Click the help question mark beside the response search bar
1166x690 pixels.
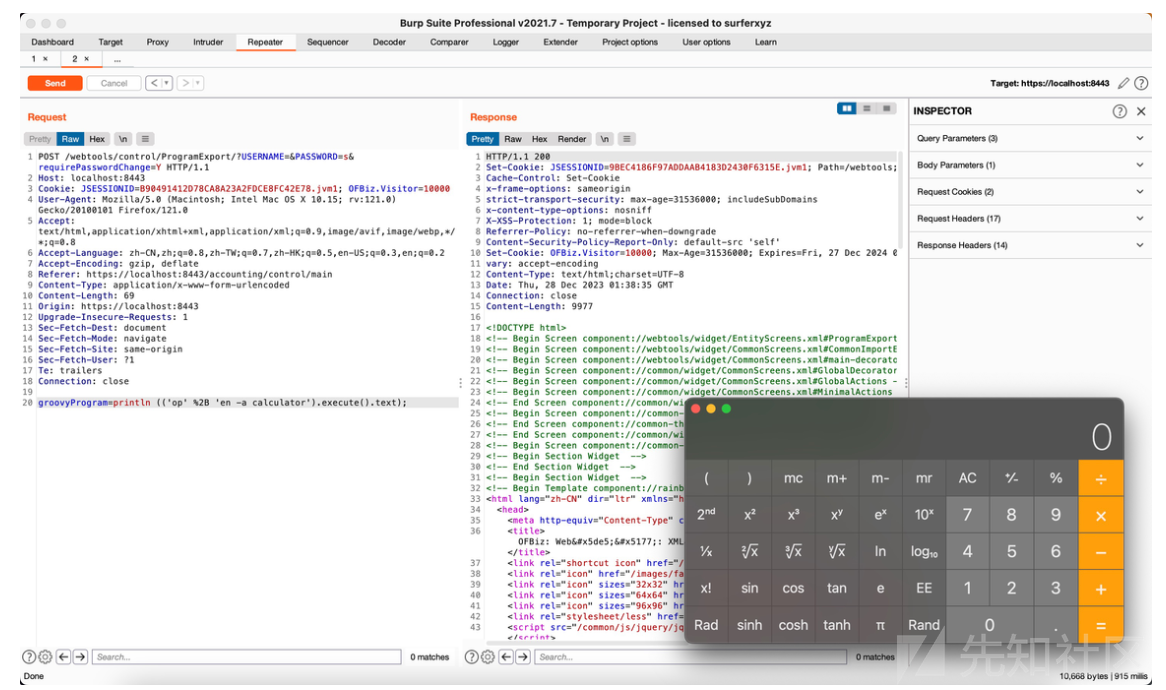click(x=470, y=657)
